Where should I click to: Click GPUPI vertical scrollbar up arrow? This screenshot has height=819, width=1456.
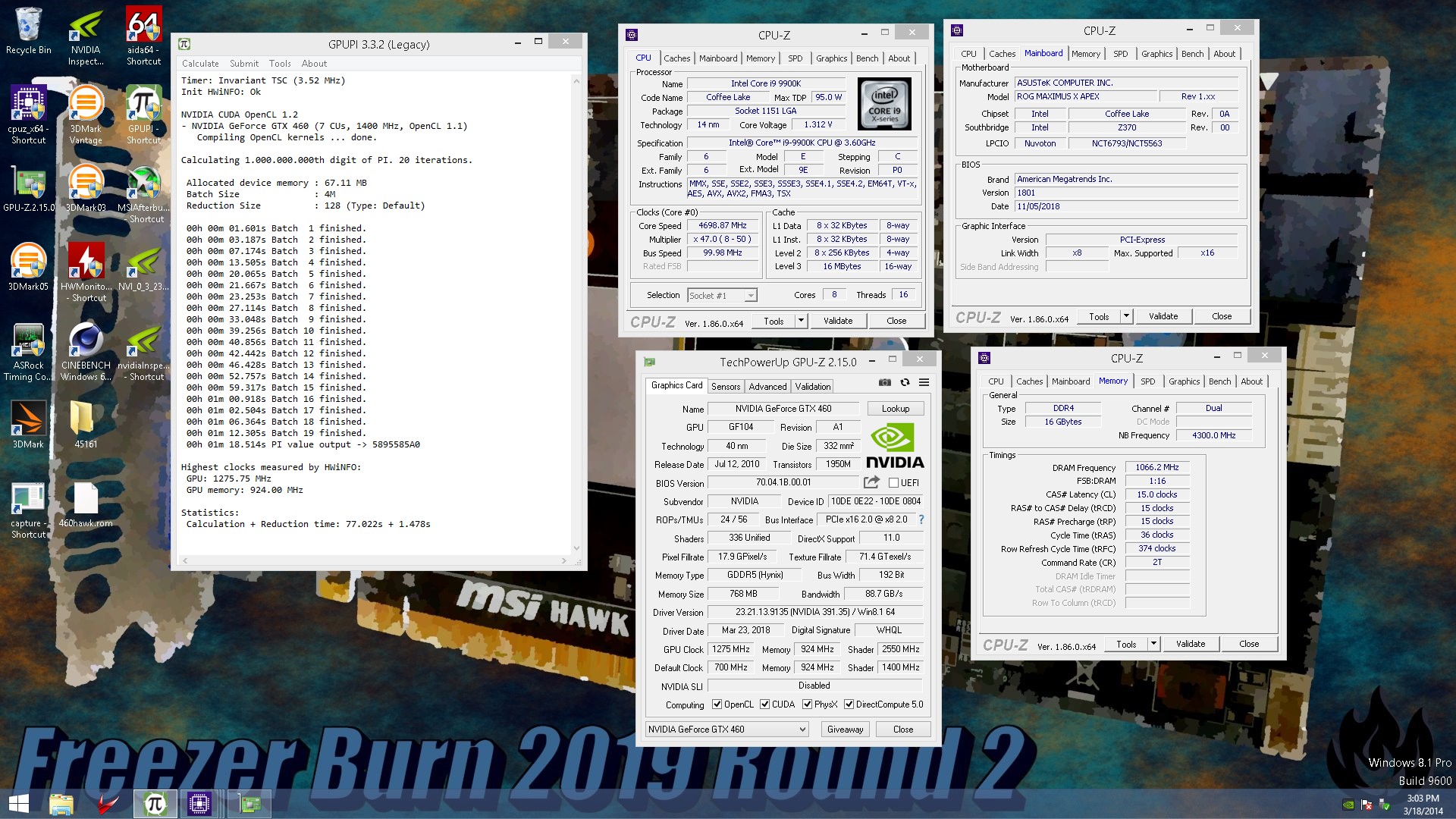(576, 80)
